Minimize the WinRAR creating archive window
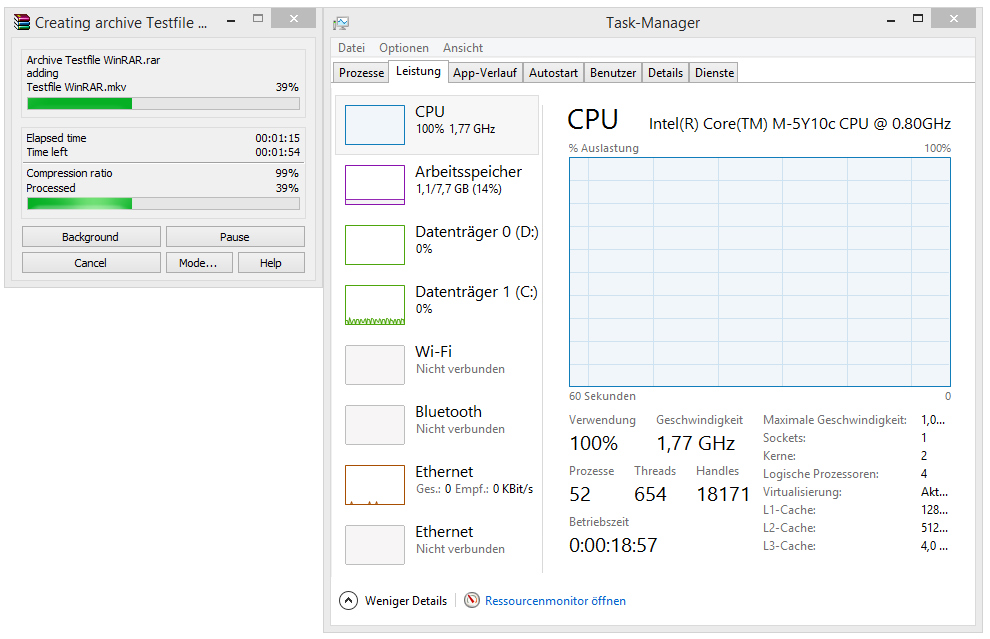The height and width of the screenshot is (639, 990). (x=231, y=20)
